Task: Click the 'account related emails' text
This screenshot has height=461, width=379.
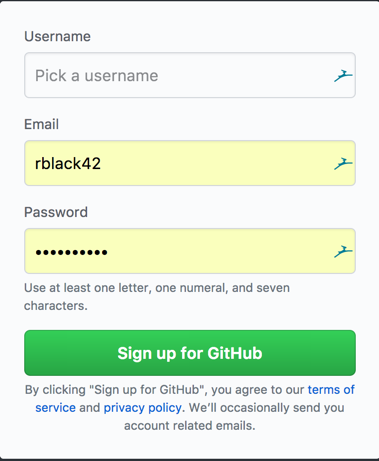Action: pyautogui.click(x=190, y=426)
